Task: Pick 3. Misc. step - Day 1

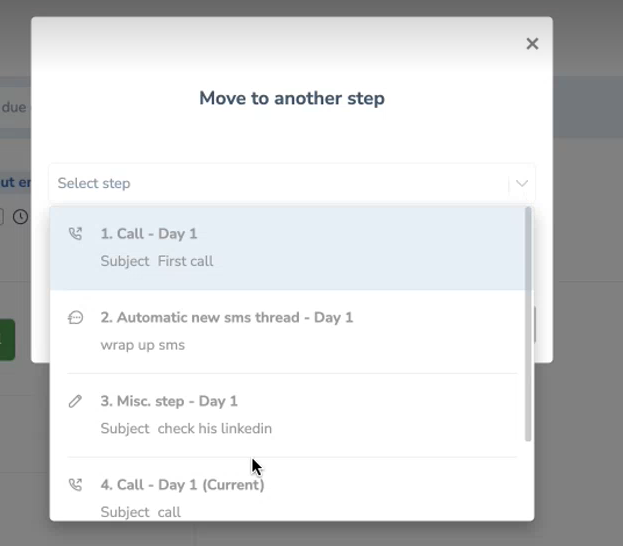Action: pos(292,415)
